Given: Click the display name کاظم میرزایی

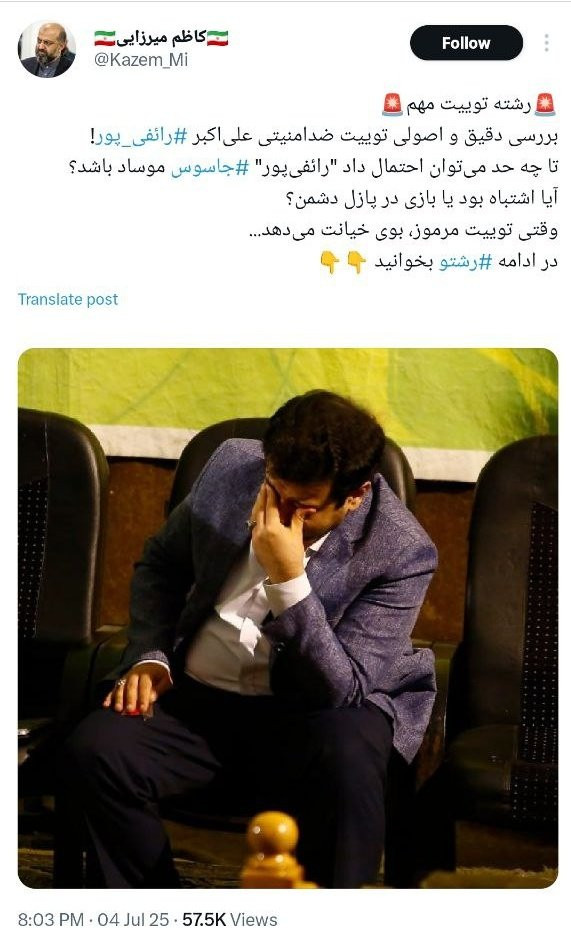Looking at the screenshot, I should coord(161,39).
